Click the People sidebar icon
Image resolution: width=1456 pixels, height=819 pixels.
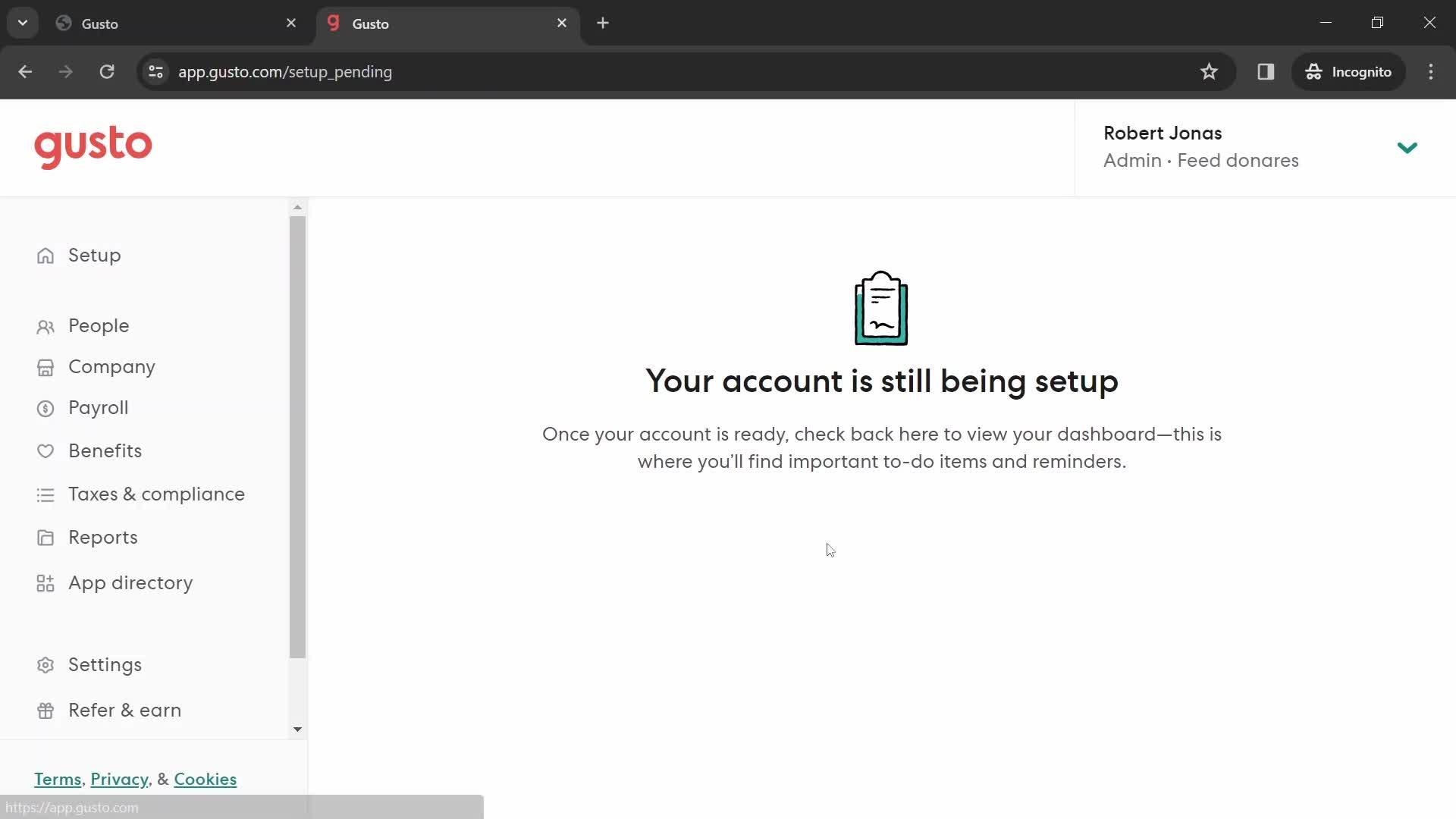coord(46,326)
